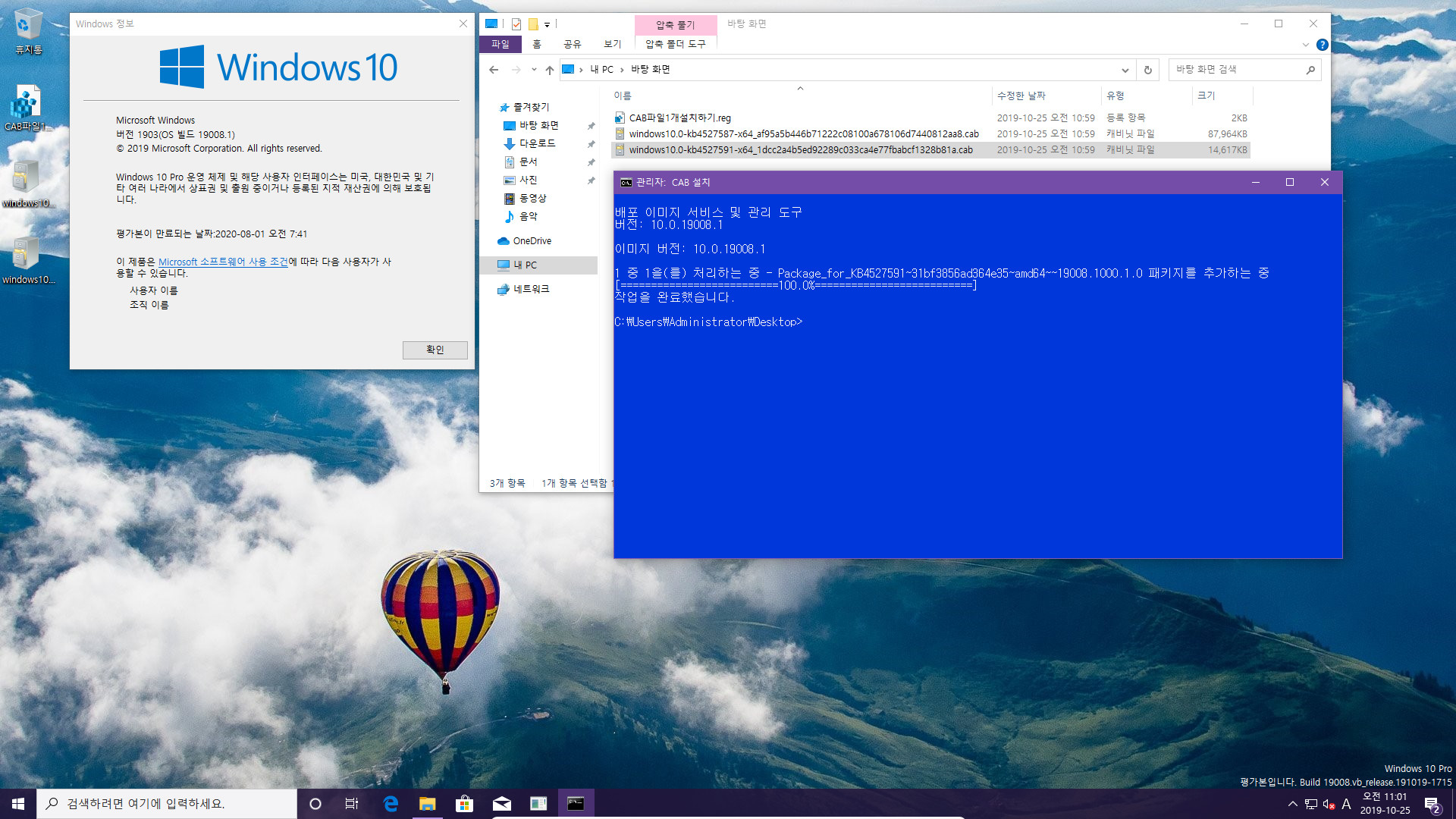Launch Microsoft Edge from taskbar

(x=391, y=804)
